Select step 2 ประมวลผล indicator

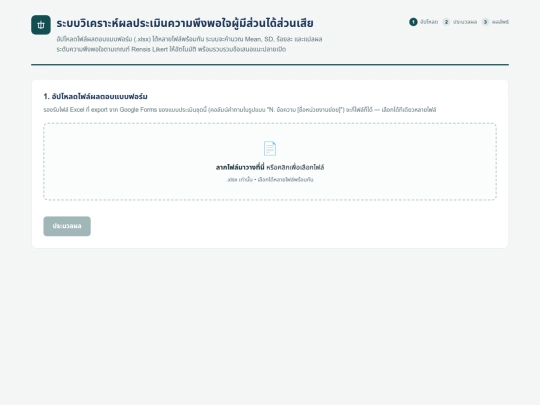[x=459, y=22]
